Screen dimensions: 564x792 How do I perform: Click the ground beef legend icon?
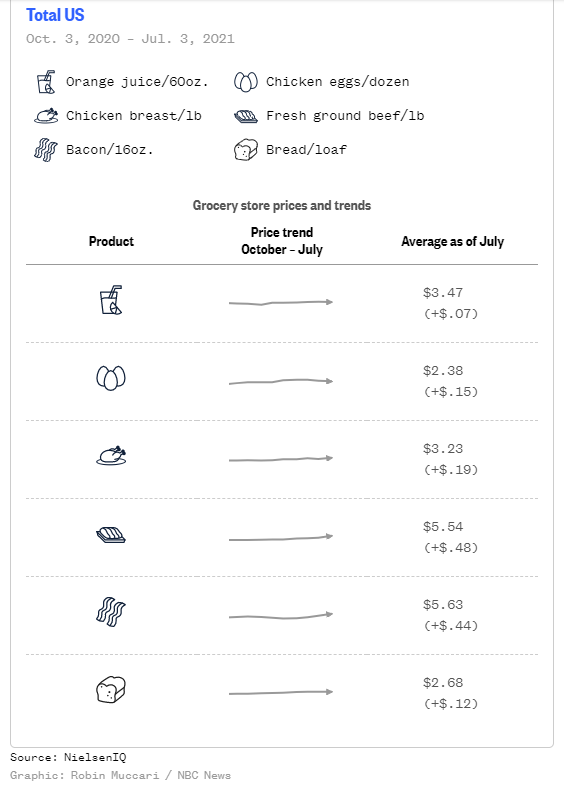(246, 117)
